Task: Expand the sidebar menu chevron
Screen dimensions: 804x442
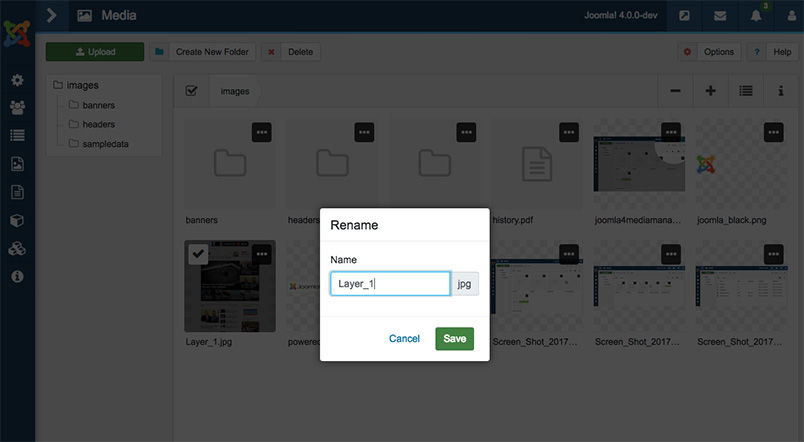Action: [x=52, y=15]
